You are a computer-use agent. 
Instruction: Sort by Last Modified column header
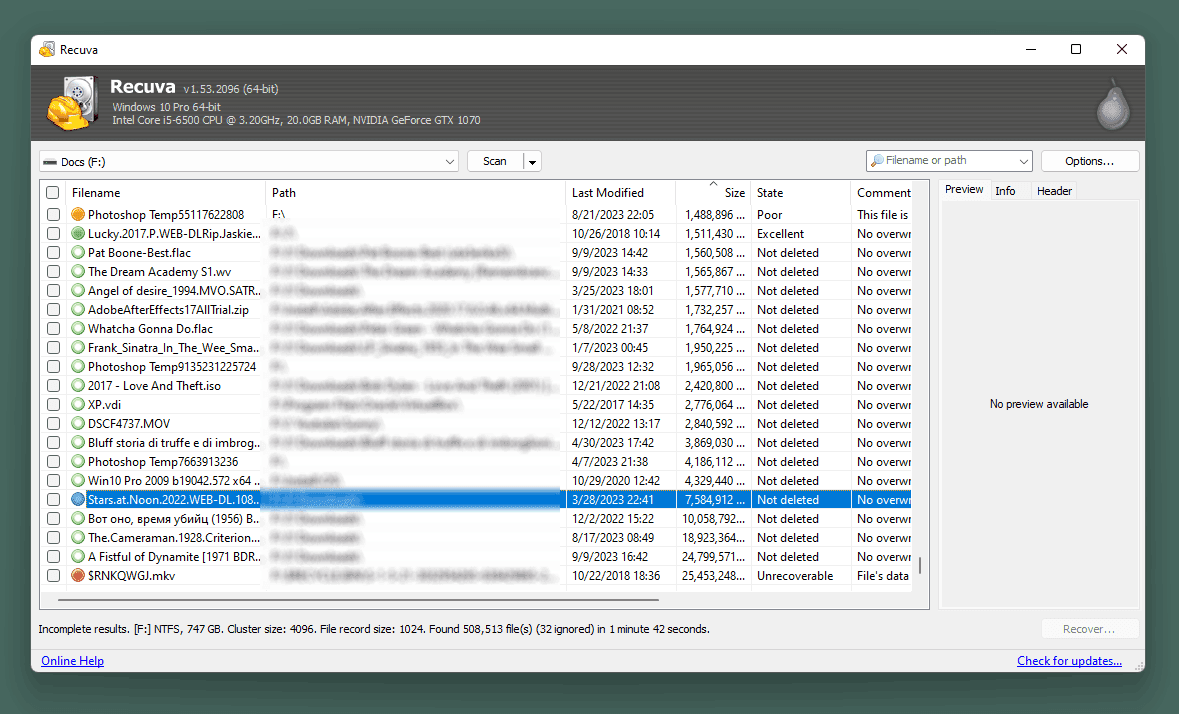coord(620,192)
